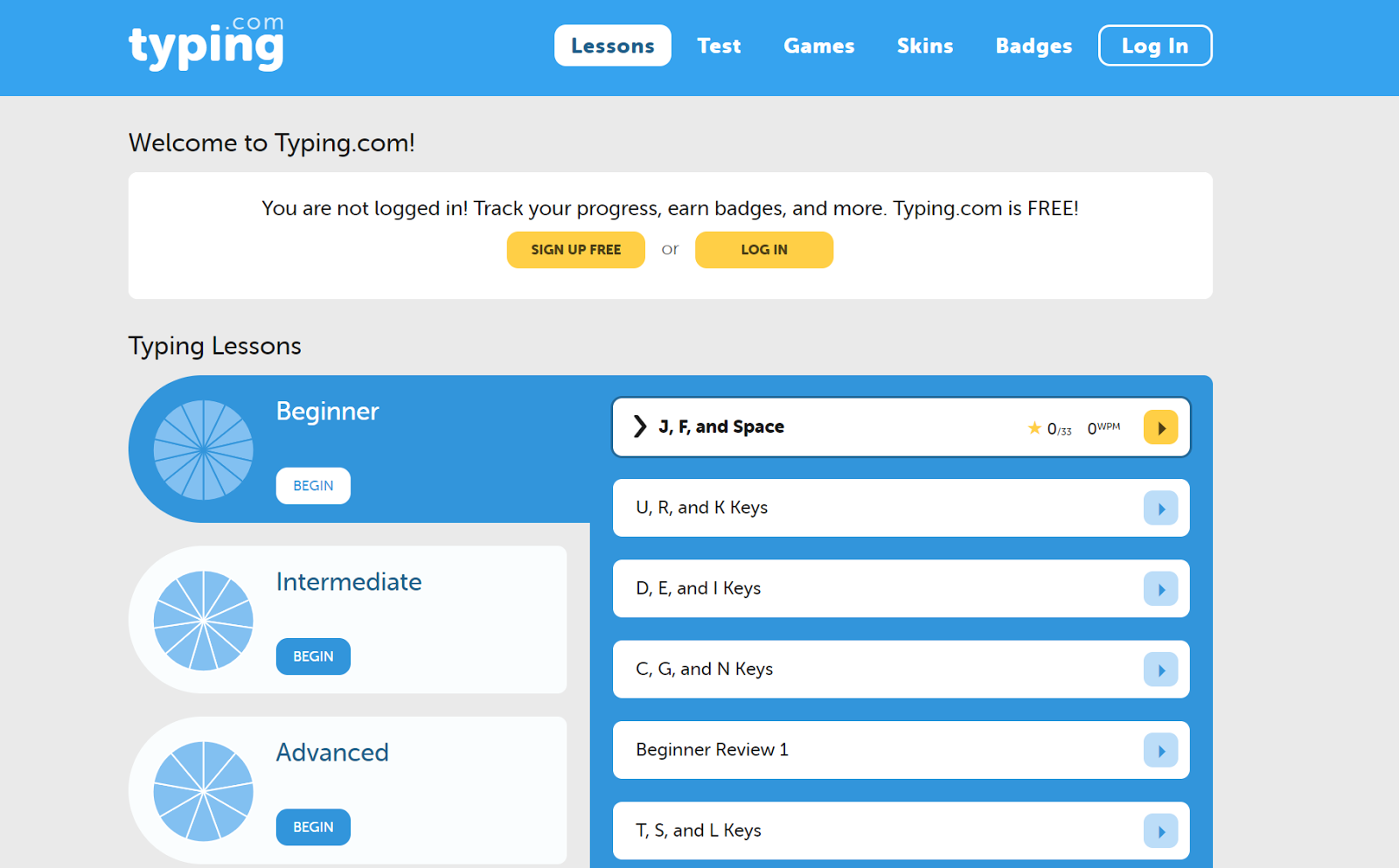The image size is (1399, 868).
Task: Click the Advanced course heading
Action: pyautogui.click(x=332, y=753)
